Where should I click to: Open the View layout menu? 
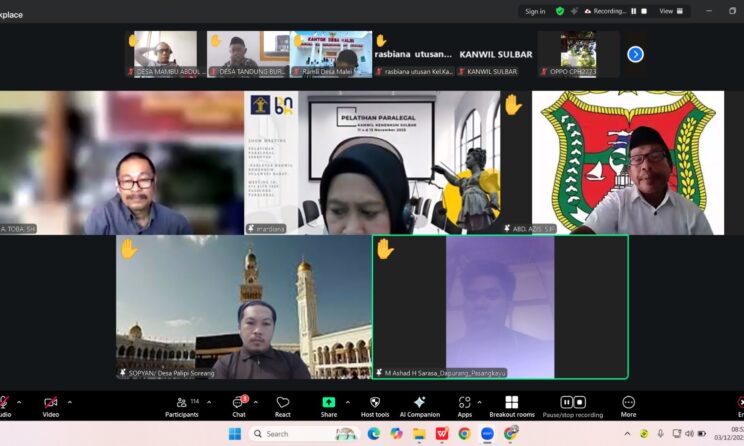(x=671, y=11)
